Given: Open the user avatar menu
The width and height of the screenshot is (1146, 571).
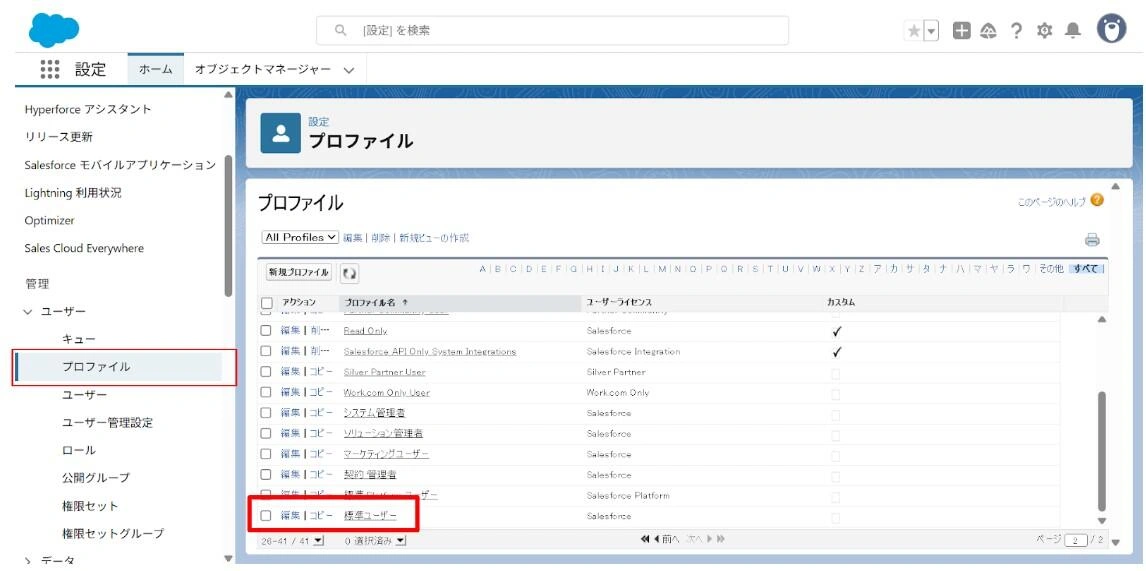Looking at the screenshot, I should coord(1112,29).
